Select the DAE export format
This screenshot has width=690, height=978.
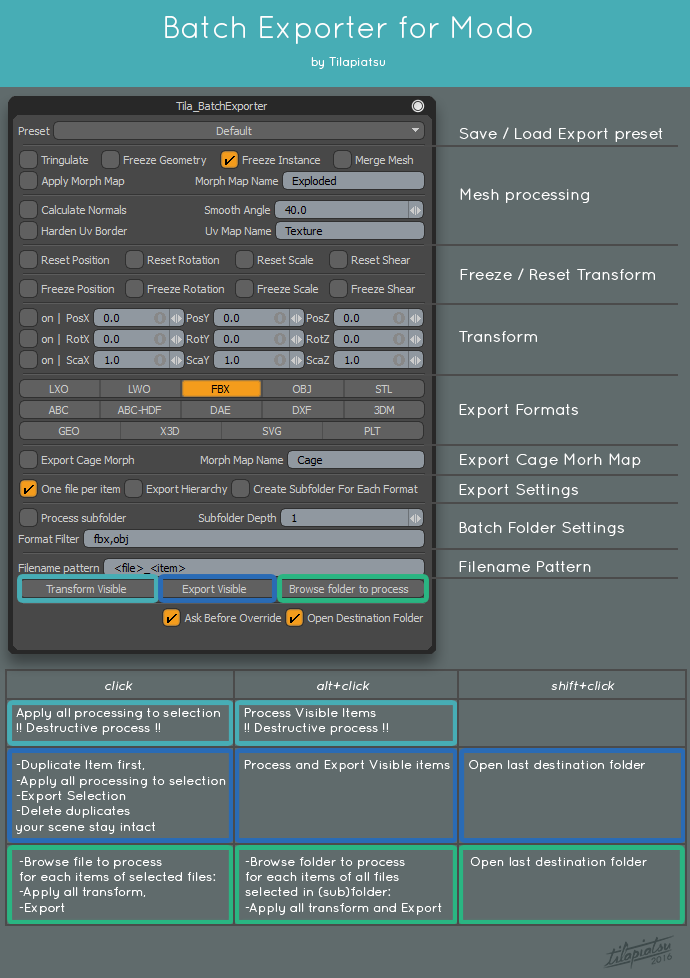tap(221, 410)
